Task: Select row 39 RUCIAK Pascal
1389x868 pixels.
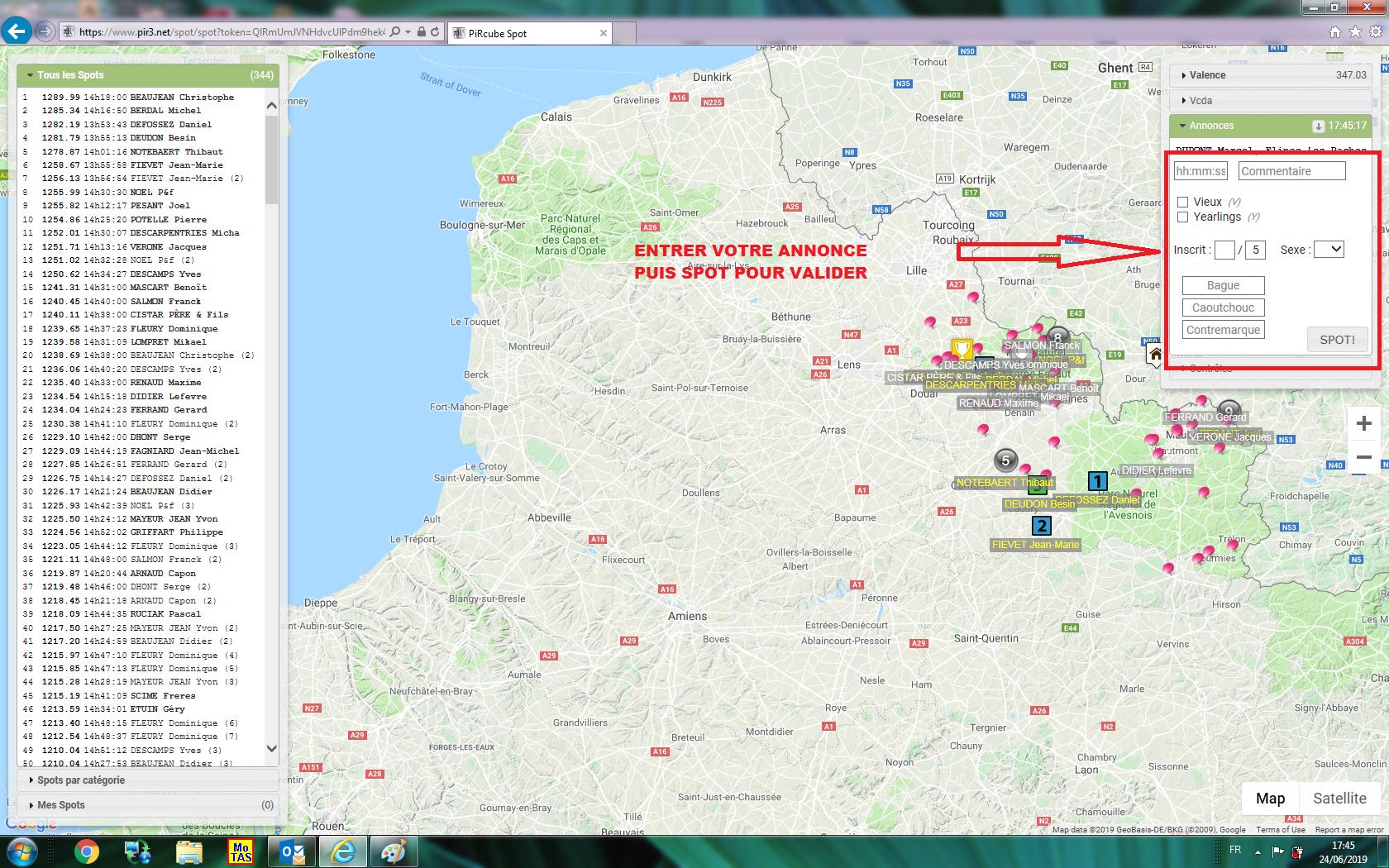Action: [x=141, y=614]
